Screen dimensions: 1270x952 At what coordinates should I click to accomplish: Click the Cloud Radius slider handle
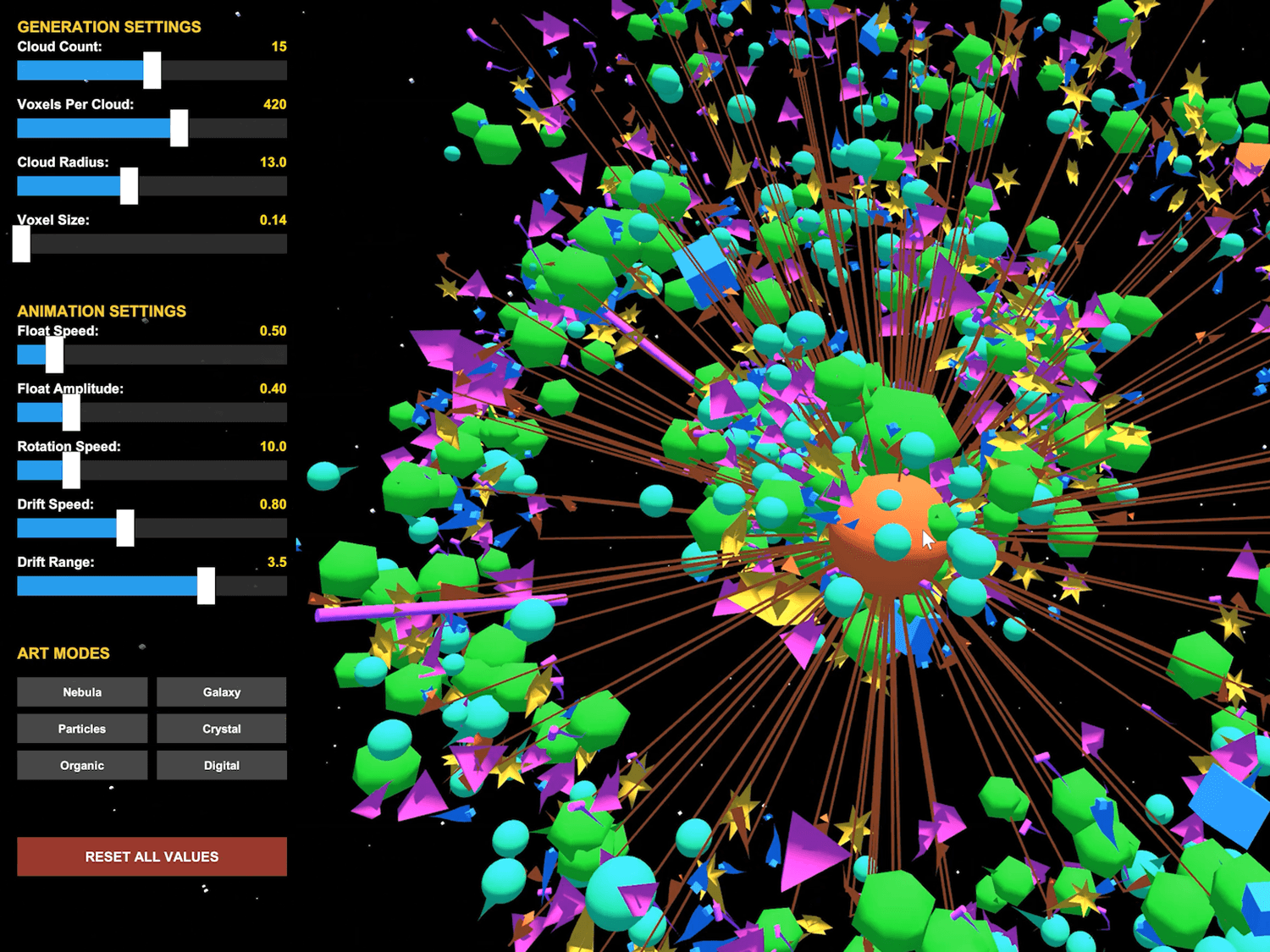129,185
